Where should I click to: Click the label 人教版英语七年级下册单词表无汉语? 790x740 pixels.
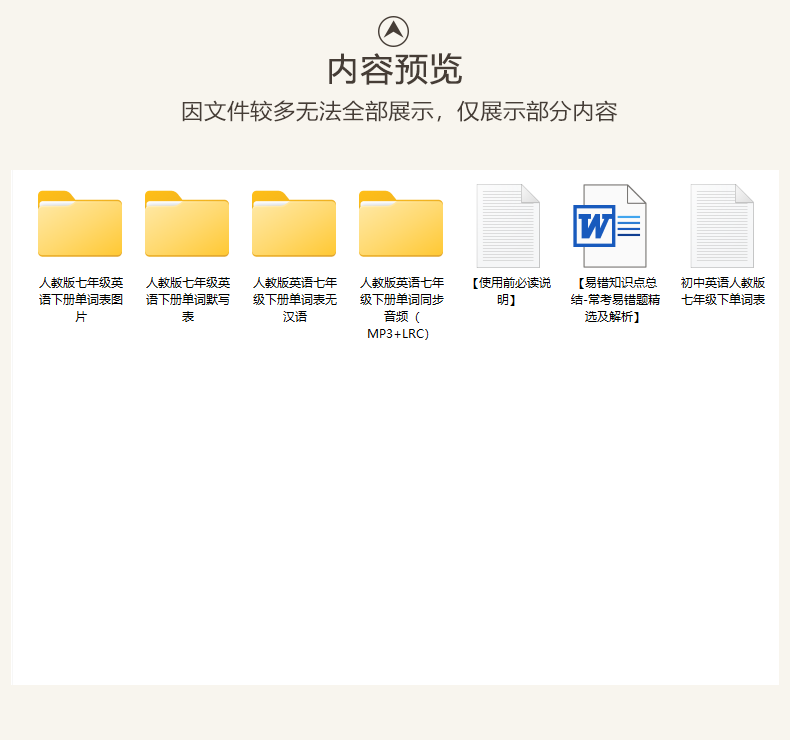click(295, 300)
